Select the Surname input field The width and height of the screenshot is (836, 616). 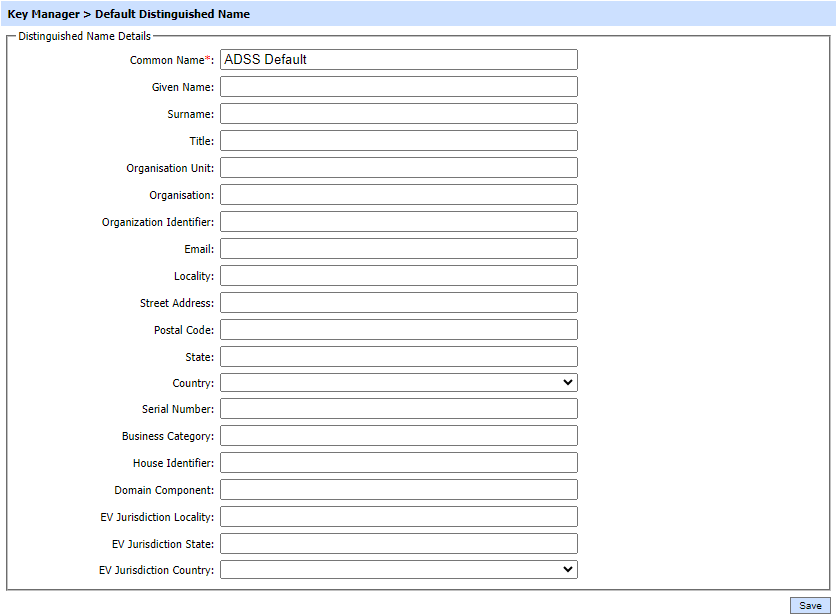(398, 114)
